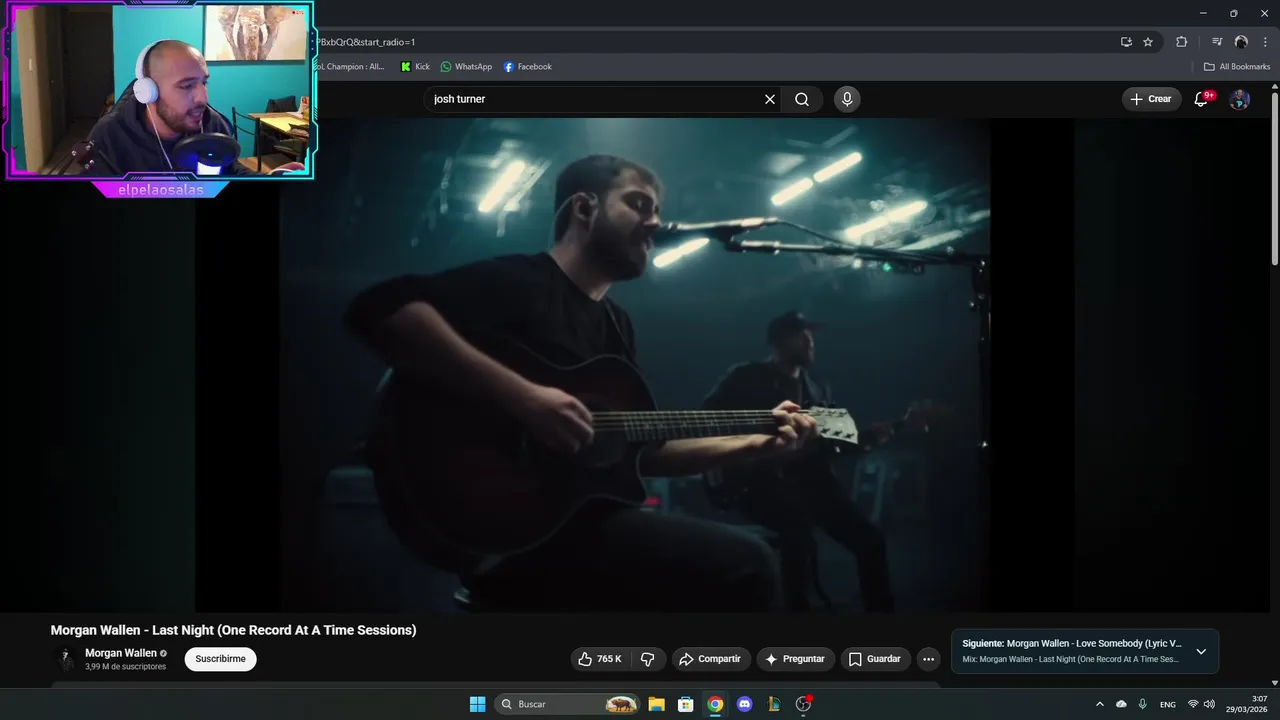Open Microsoft Store from the taskbar
1280x720 pixels.
tap(686, 704)
